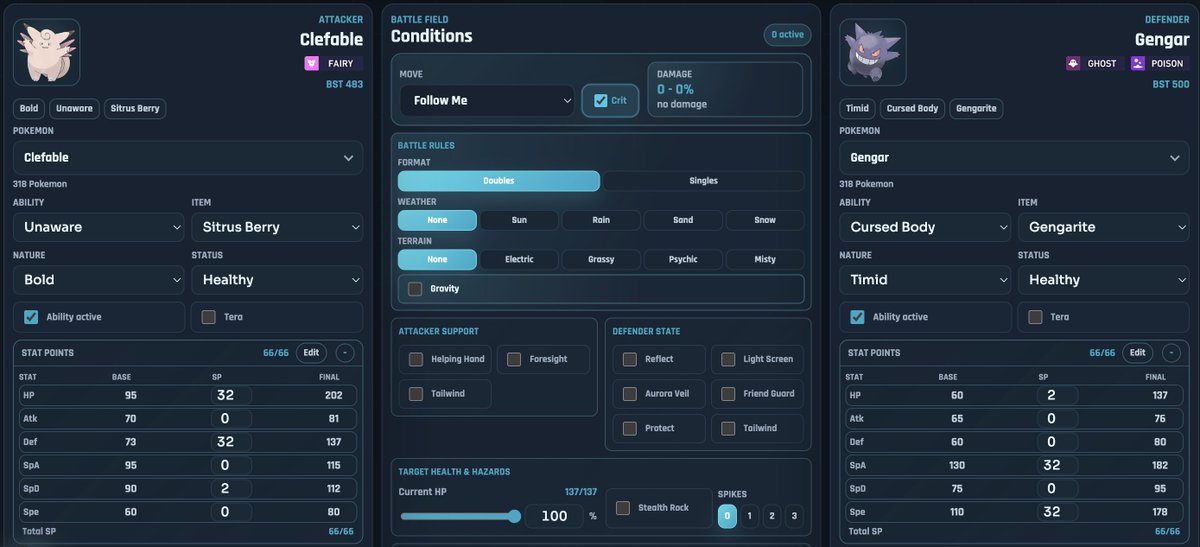The width and height of the screenshot is (1200, 547).
Task: Enable attacker Tailwind
Action: pyautogui.click(x=416, y=394)
